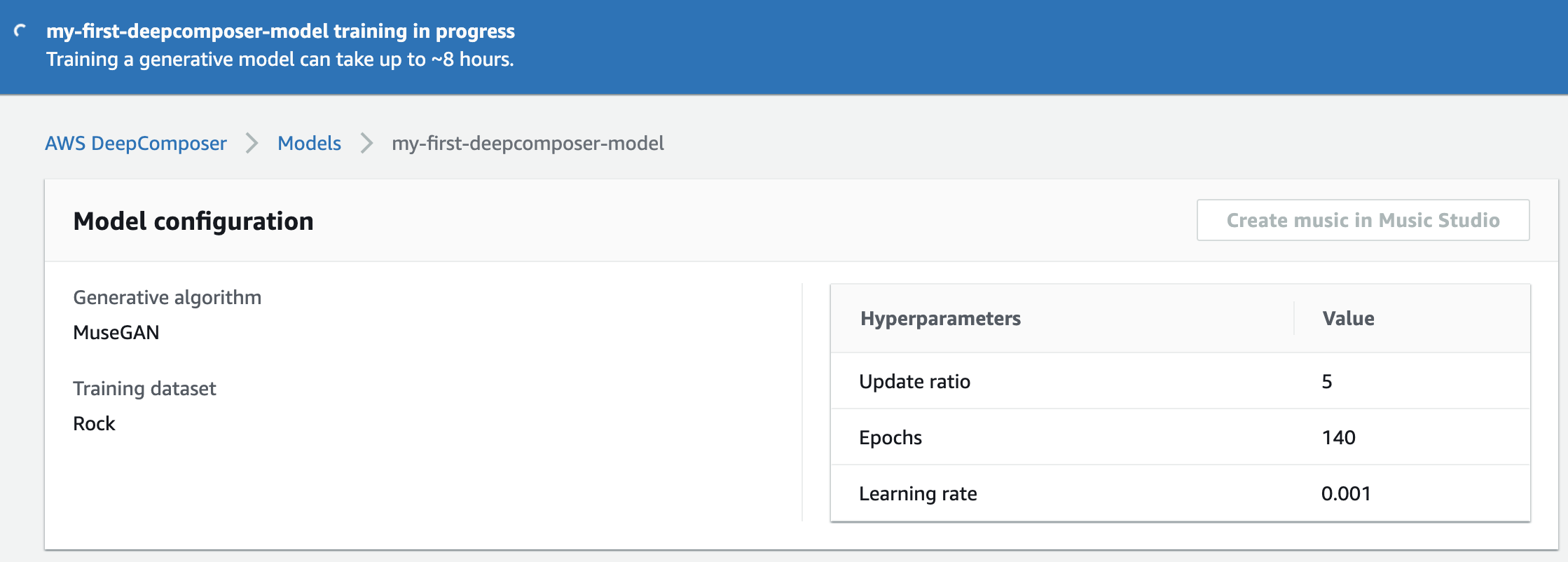The width and height of the screenshot is (1568, 562).
Task: Go to the Models breadcrumb link
Action: point(309,144)
